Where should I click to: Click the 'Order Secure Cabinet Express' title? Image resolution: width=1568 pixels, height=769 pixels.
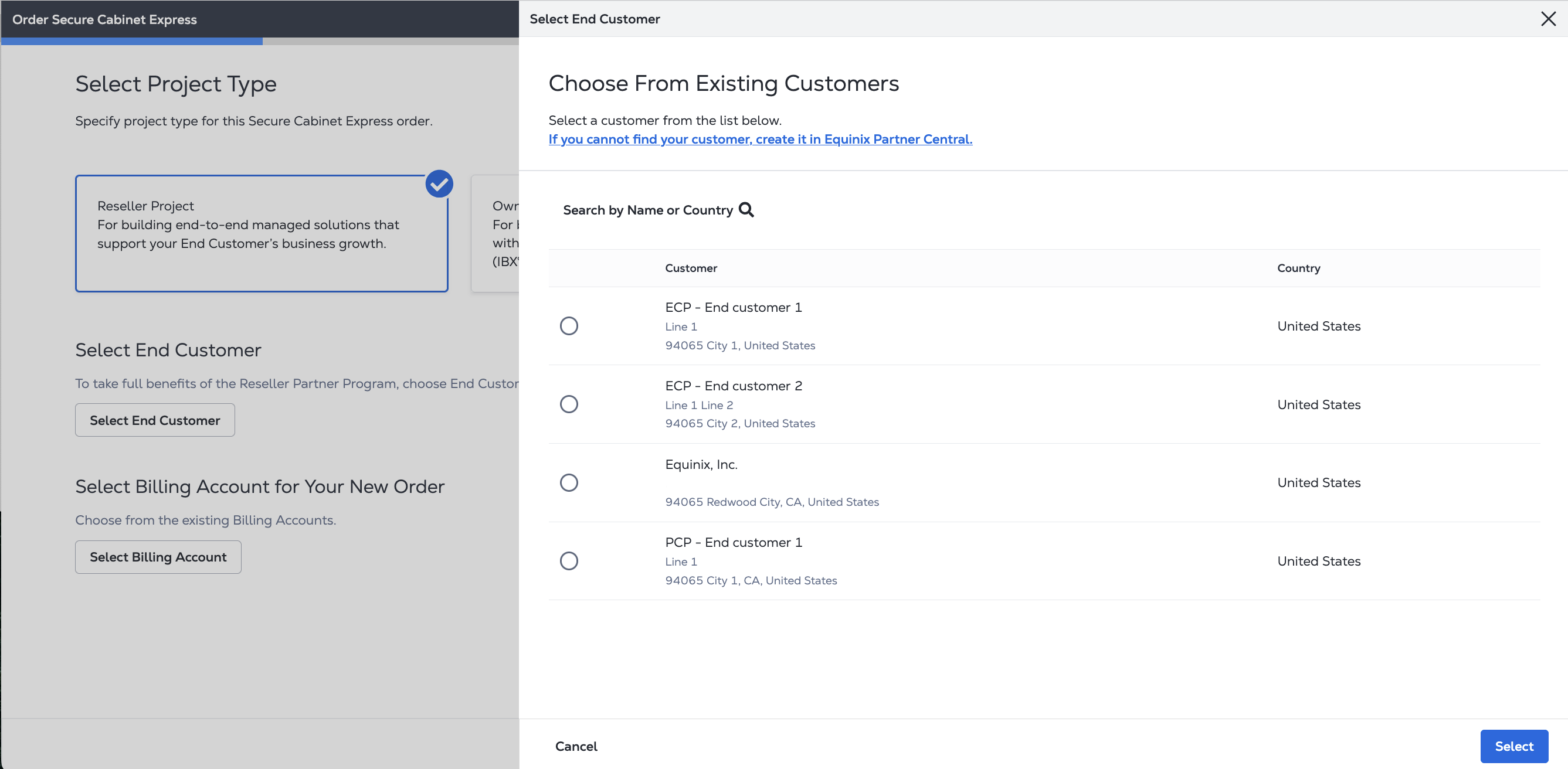point(104,19)
